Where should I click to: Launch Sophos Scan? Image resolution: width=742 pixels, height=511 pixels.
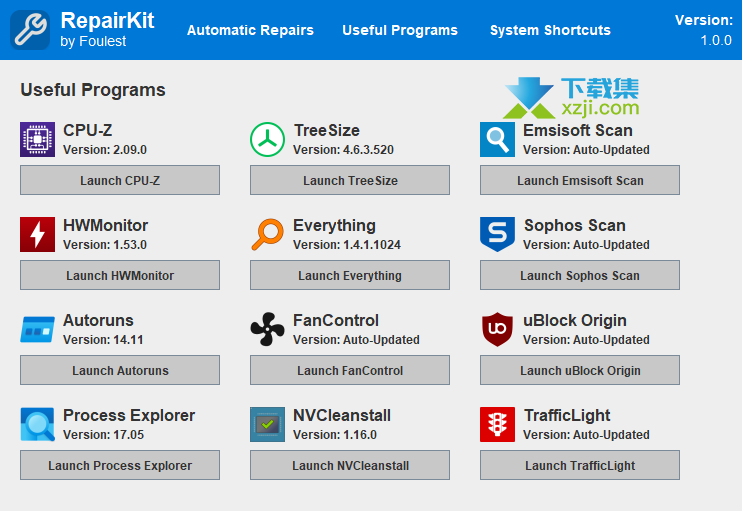[x=580, y=275]
